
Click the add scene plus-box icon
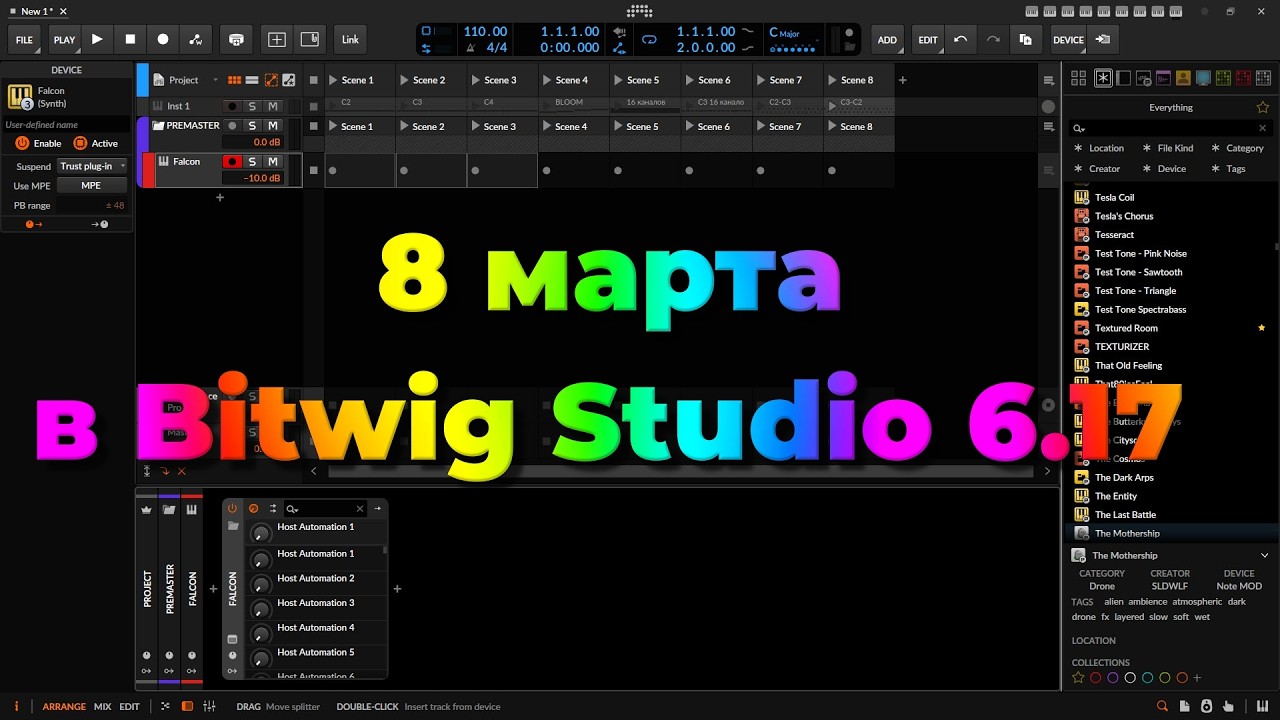277,39
